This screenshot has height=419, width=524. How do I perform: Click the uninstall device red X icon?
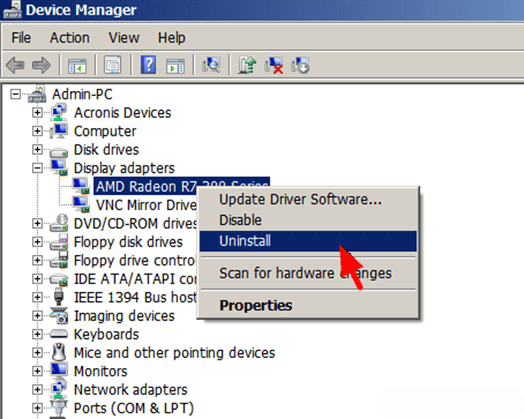[273, 65]
